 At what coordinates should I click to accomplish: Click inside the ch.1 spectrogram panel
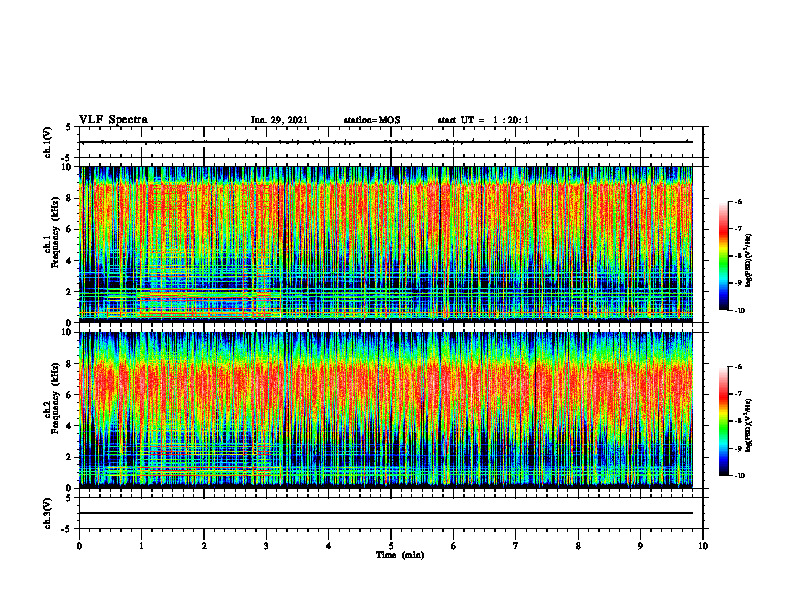pyautogui.click(x=386, y=244)
